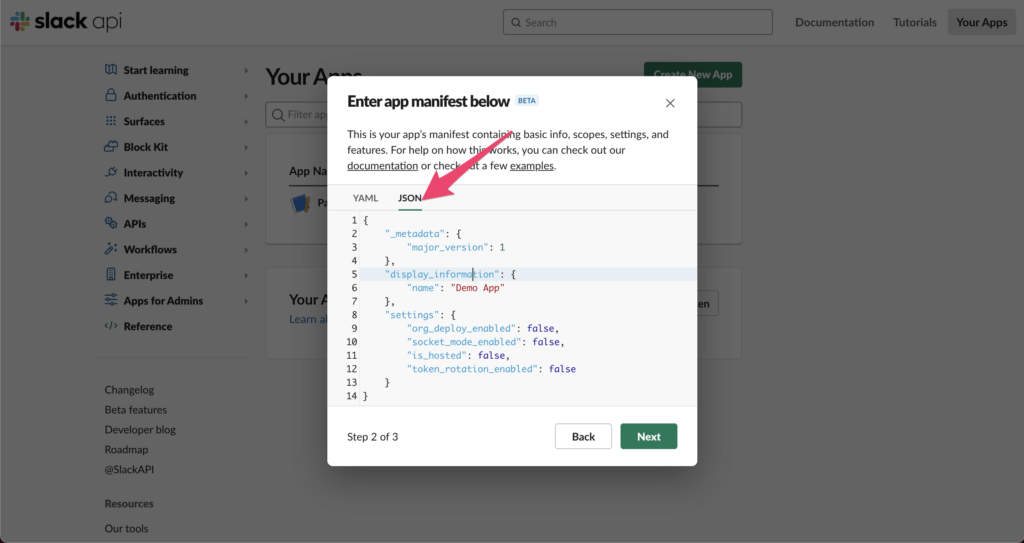The width and height of the screenshot is (1024, 543).
Task: Go back with the Back button
Action: point(583,436)
